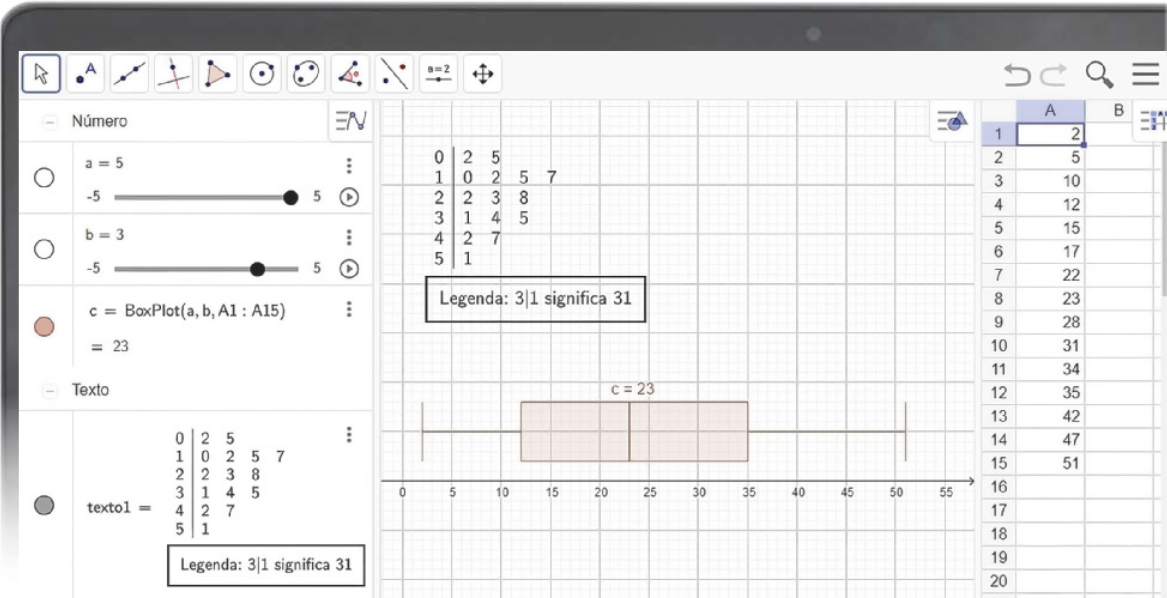Select cell with value 17
Screen dimensions: 1167x598
[x=1050, y=252]
